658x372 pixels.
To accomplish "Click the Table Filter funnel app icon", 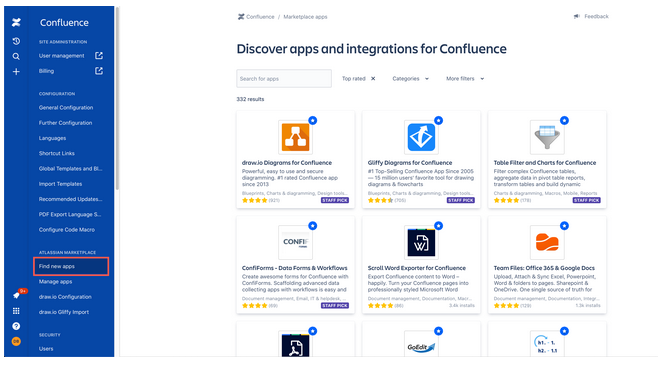I will pos(547,137).
